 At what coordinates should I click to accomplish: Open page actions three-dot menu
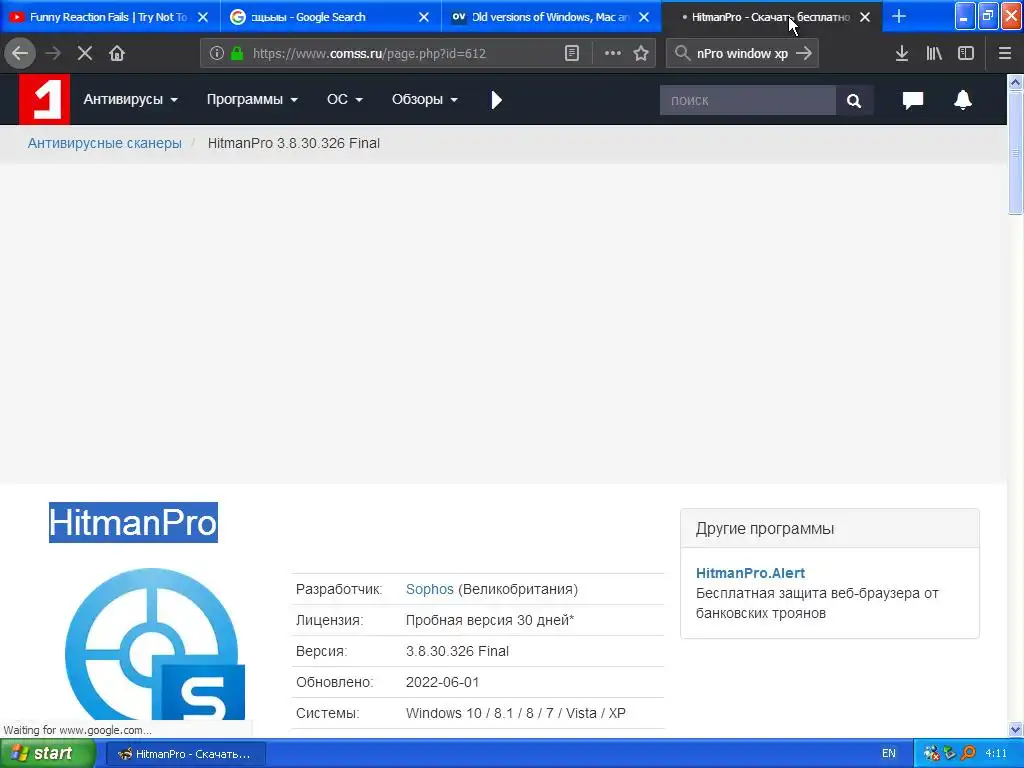[x=613, y=54]
